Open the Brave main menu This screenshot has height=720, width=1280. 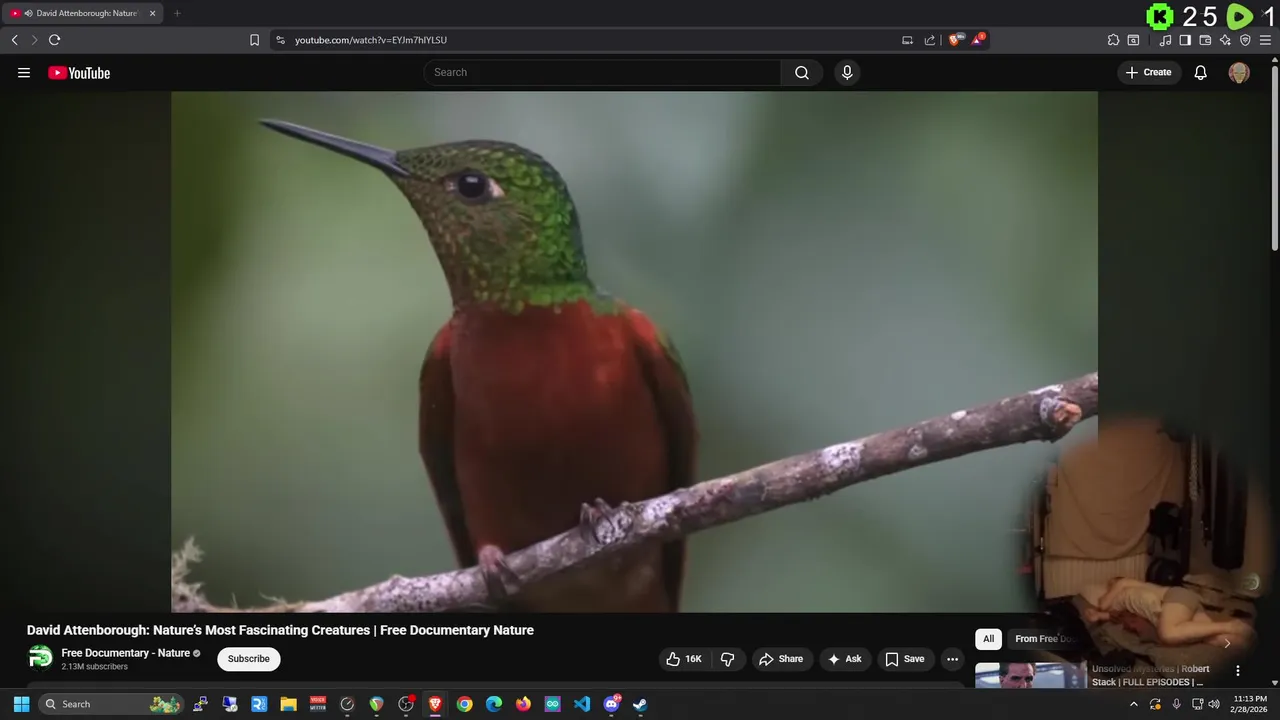coord(1265,40)
